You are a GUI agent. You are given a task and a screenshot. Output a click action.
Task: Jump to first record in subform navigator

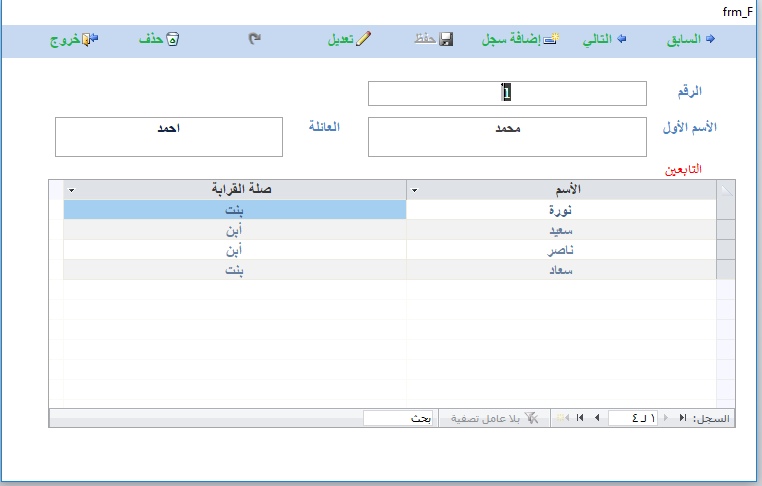(x=682, y=418)
